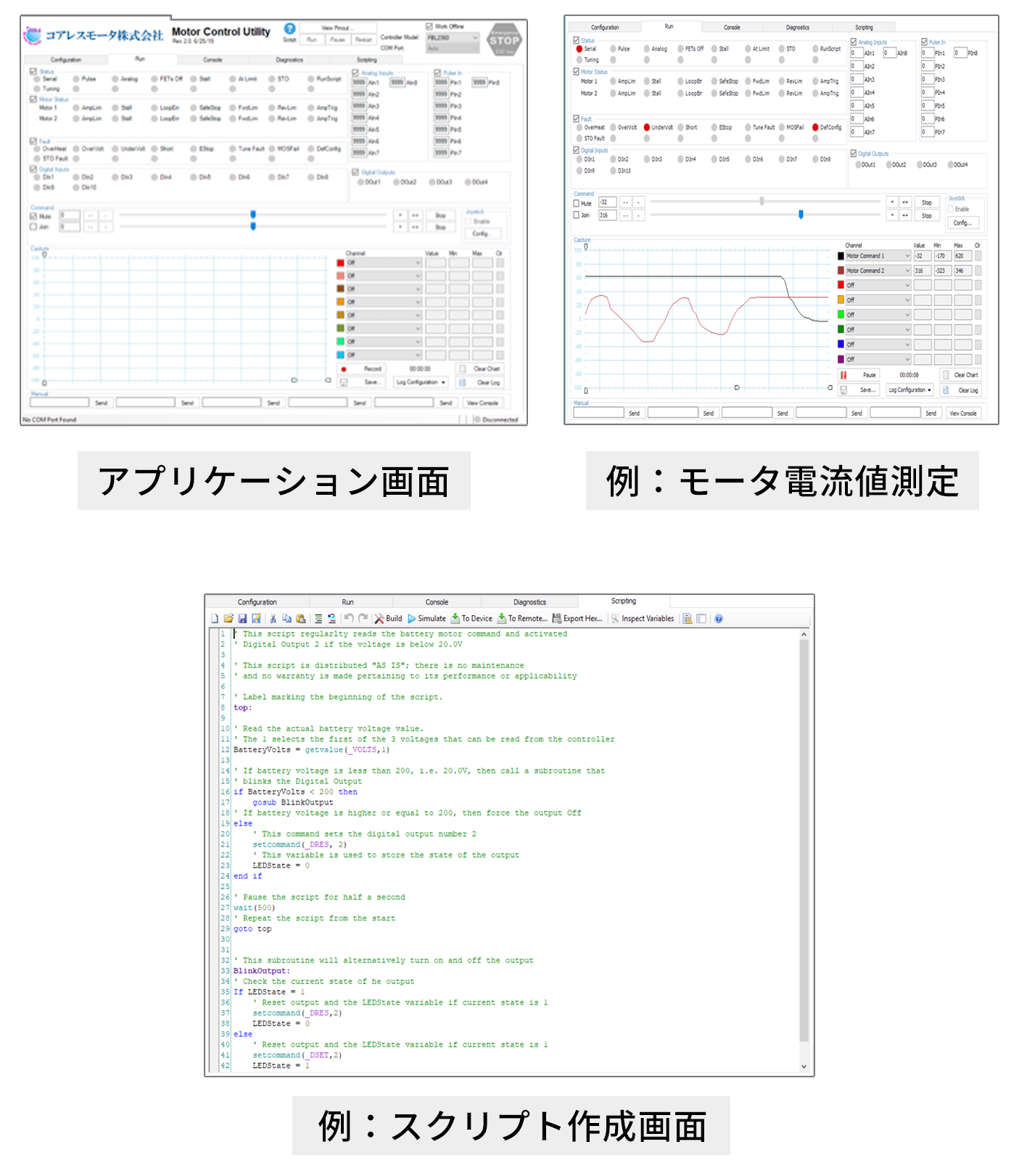Screen dimensions: 1019x1176
Task: Send the script using To Device
Action: point(471,619)
